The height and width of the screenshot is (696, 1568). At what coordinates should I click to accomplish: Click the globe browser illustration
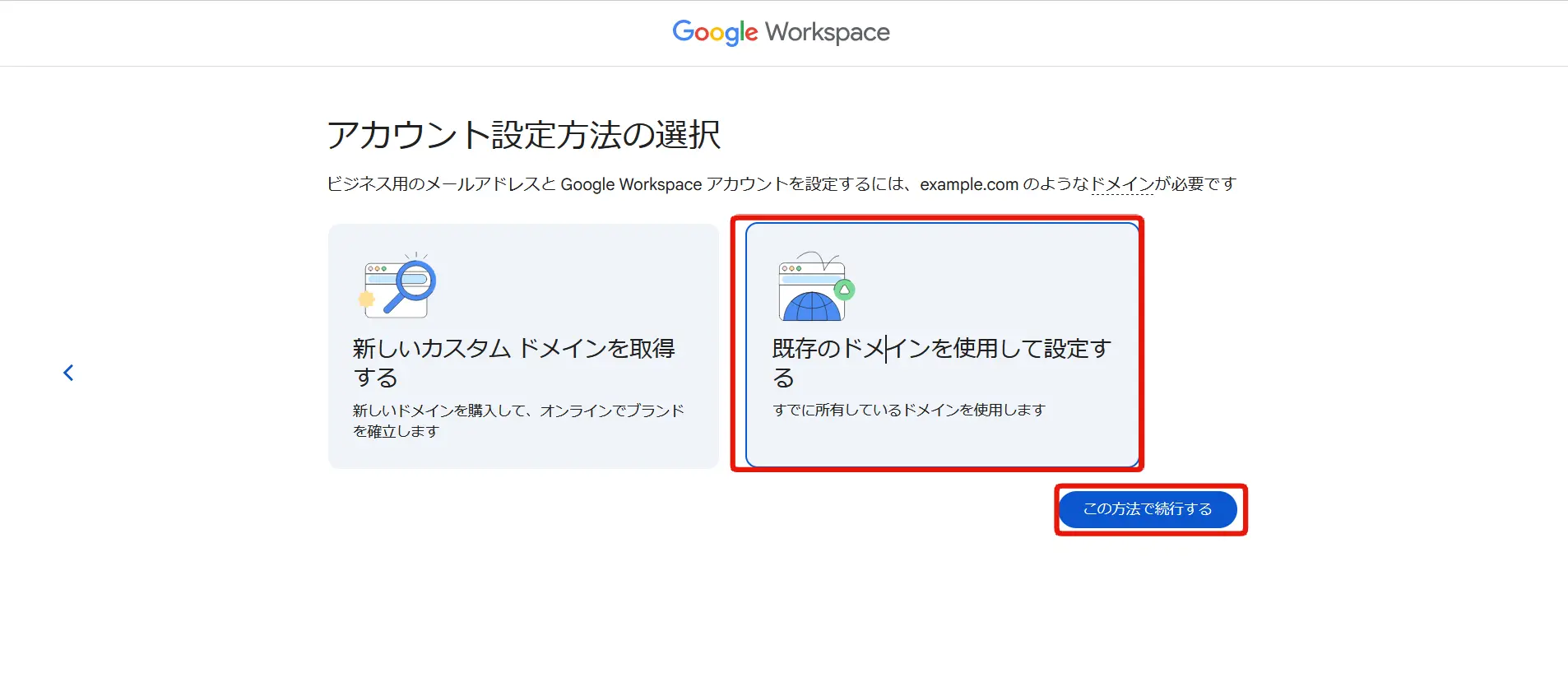816,286
